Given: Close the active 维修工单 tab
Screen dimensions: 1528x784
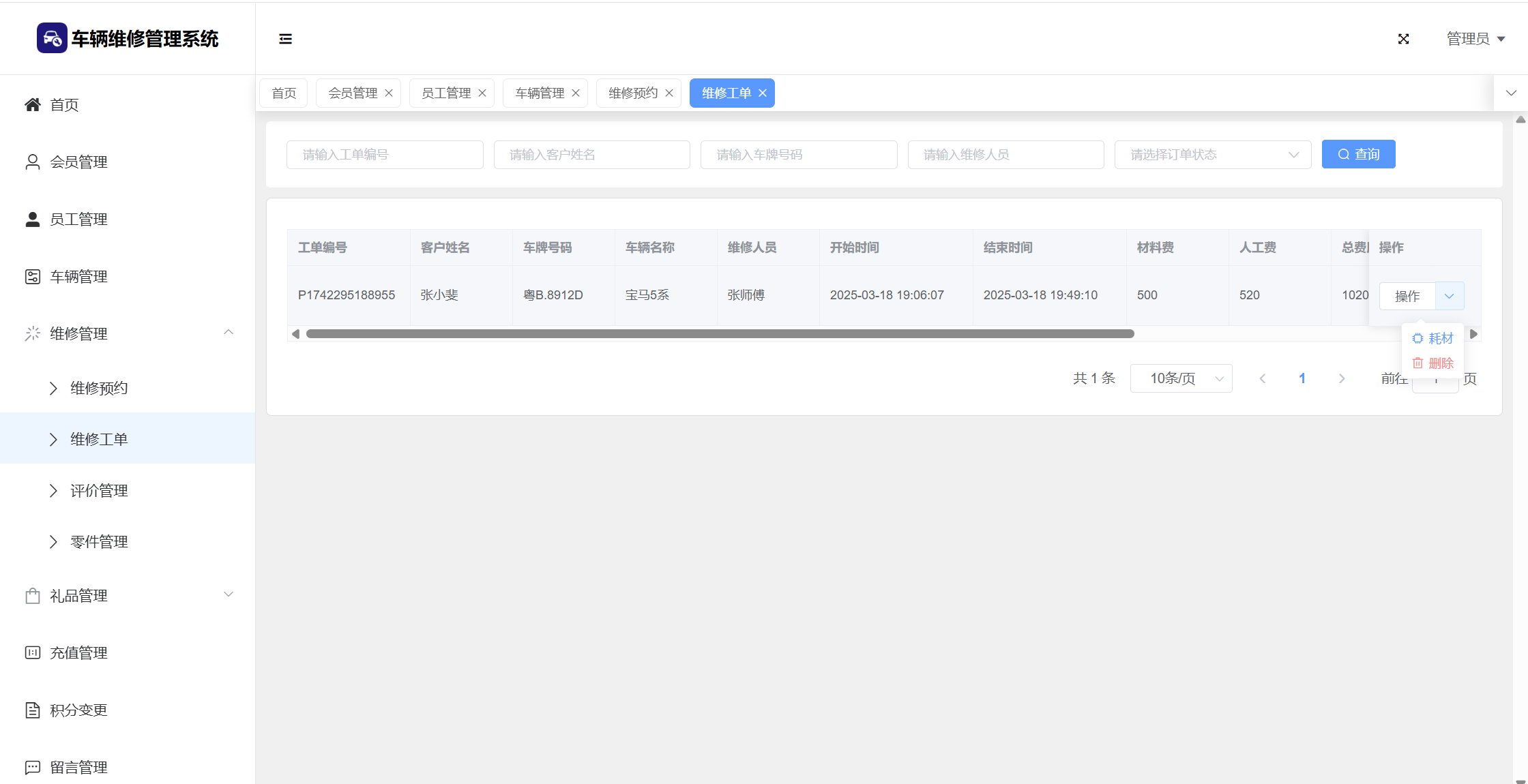Looking at the screenshot, I should click(x=763, y=93).
